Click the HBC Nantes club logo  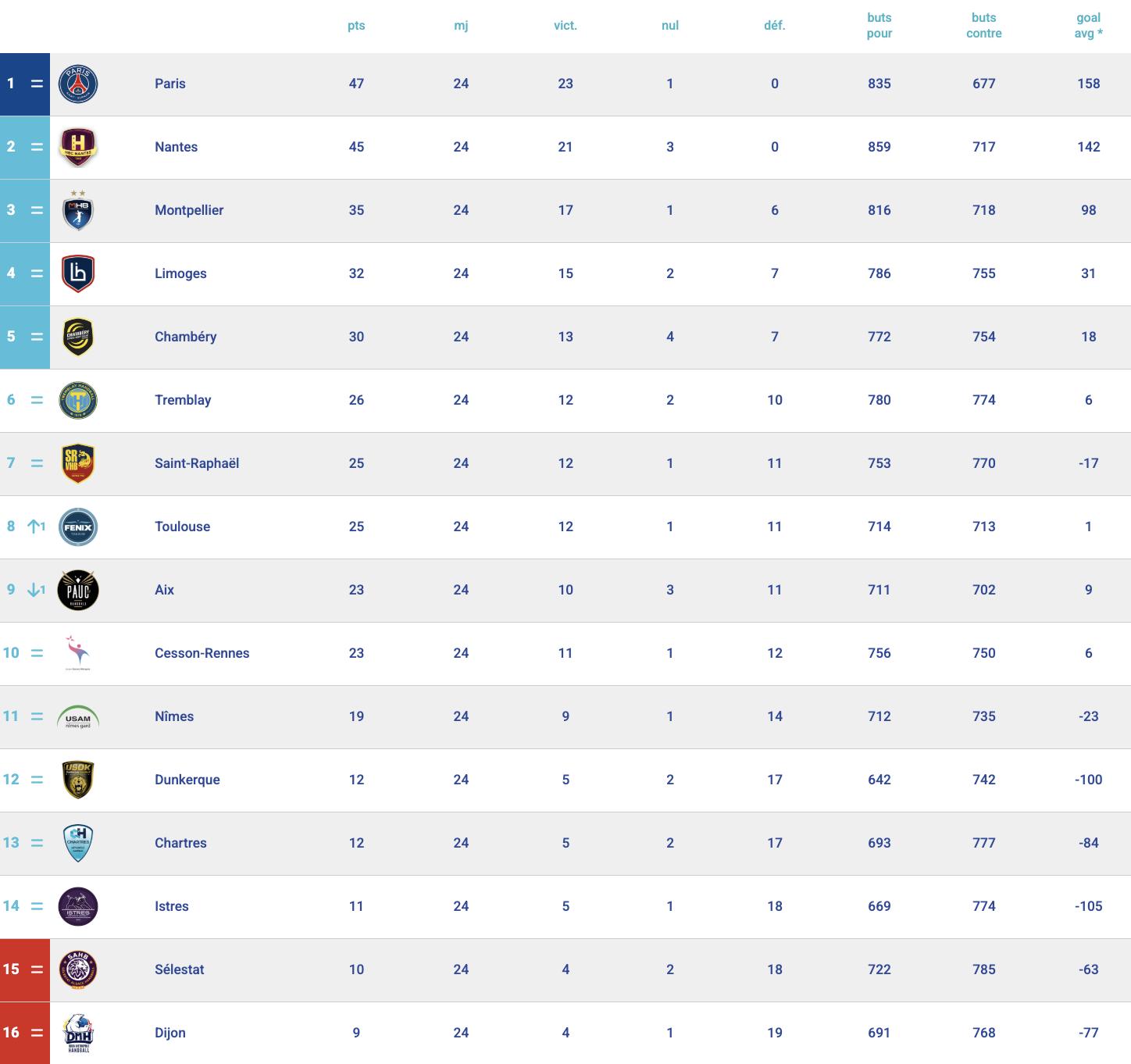(78, 148)
